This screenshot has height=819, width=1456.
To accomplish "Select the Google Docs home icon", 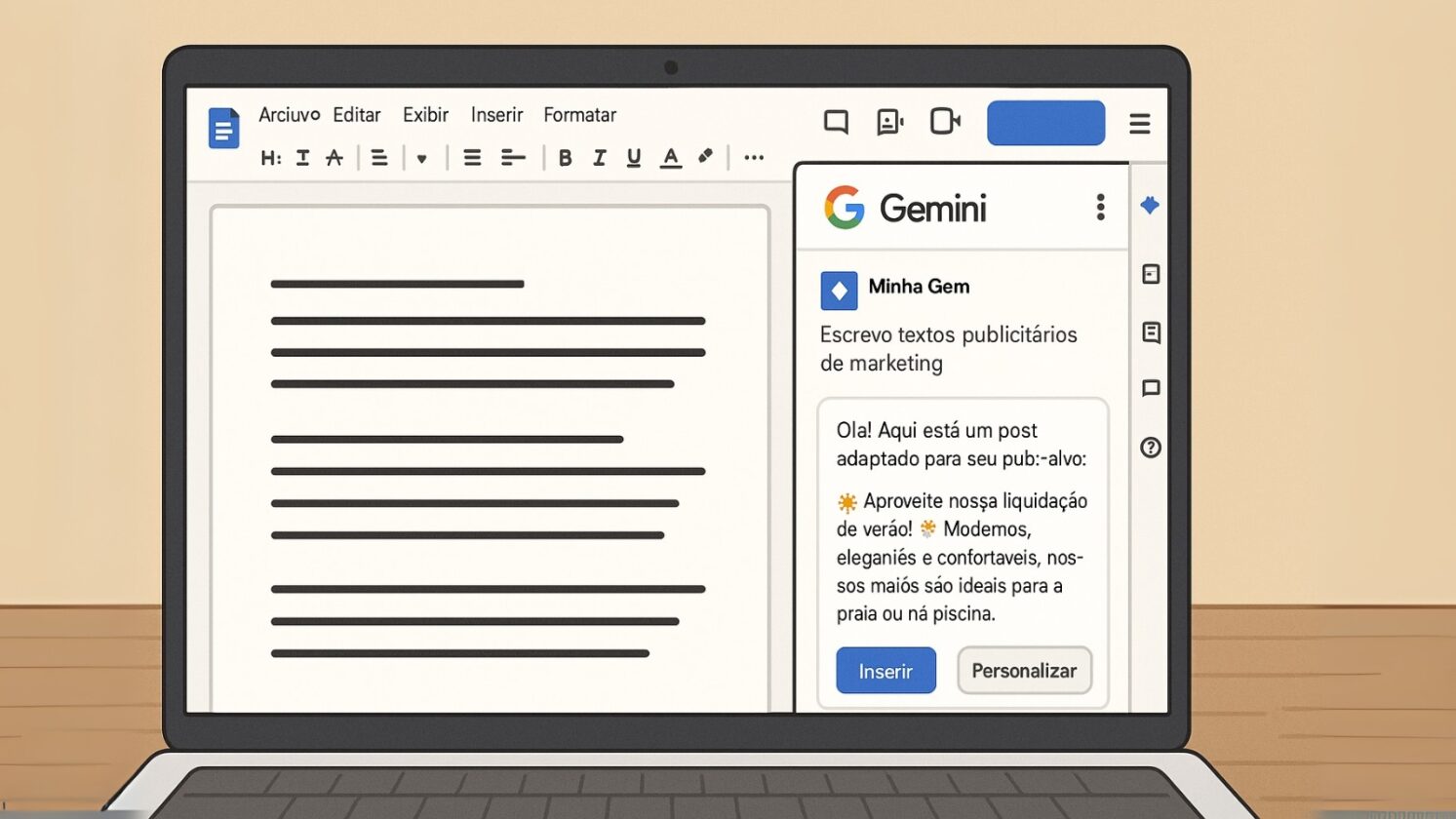I will (x=223, y=127).
